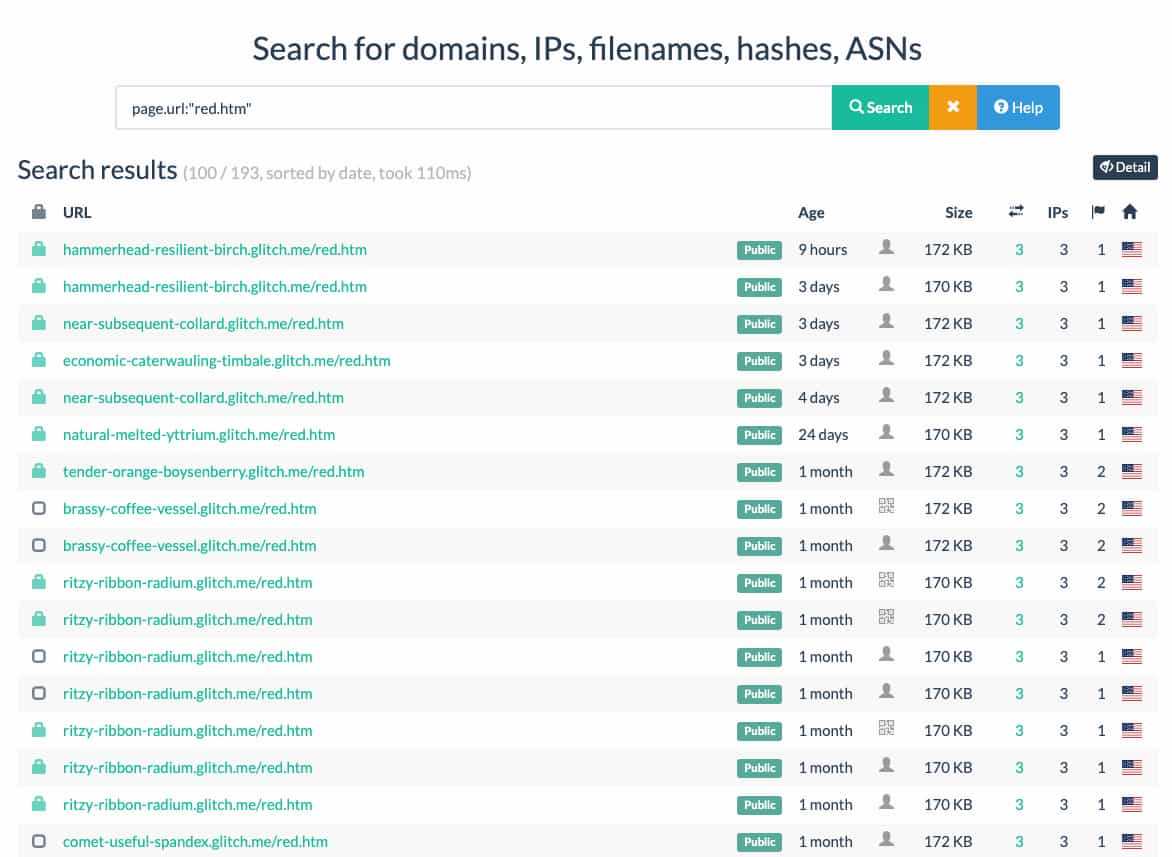Click the US flag on the hammerhead-resilient-birch result
The width and height of the screenshot is (1172, 857).
(1131, 249)
